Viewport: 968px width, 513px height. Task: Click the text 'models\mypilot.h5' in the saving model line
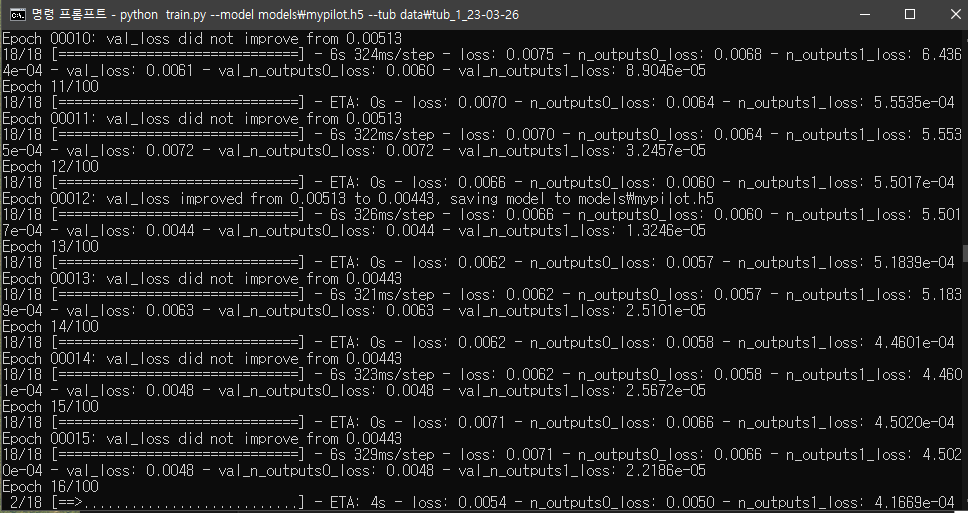click(x=646, y=199)
